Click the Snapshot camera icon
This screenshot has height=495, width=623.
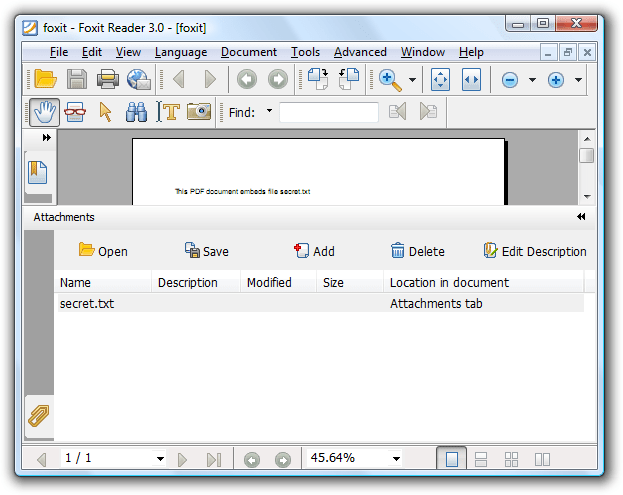(199, 112)
